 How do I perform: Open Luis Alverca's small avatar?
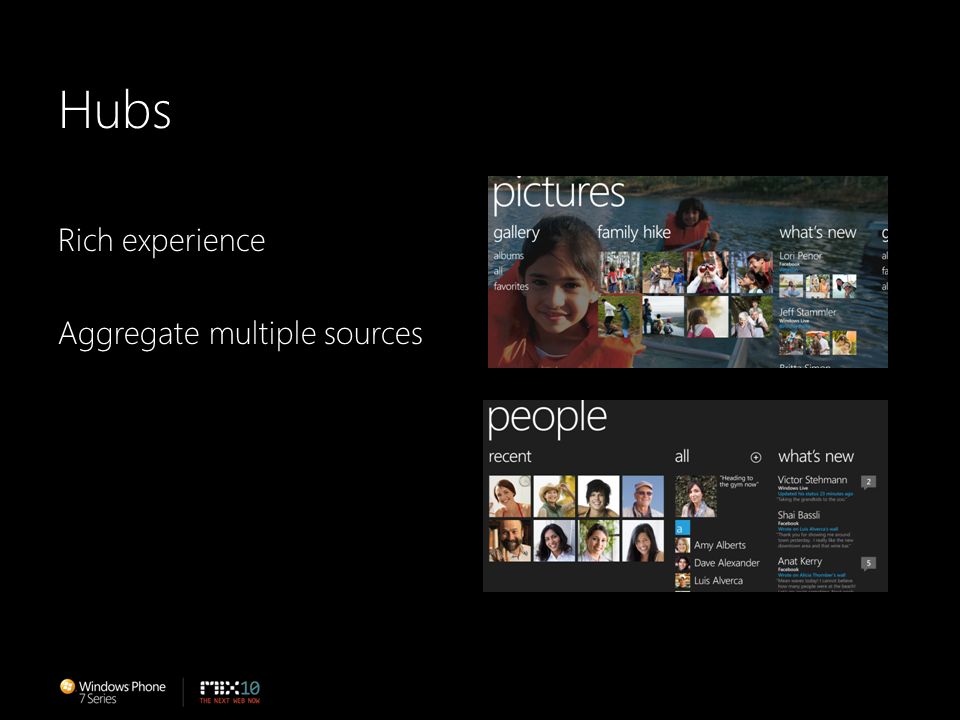(x=682, y=580)
